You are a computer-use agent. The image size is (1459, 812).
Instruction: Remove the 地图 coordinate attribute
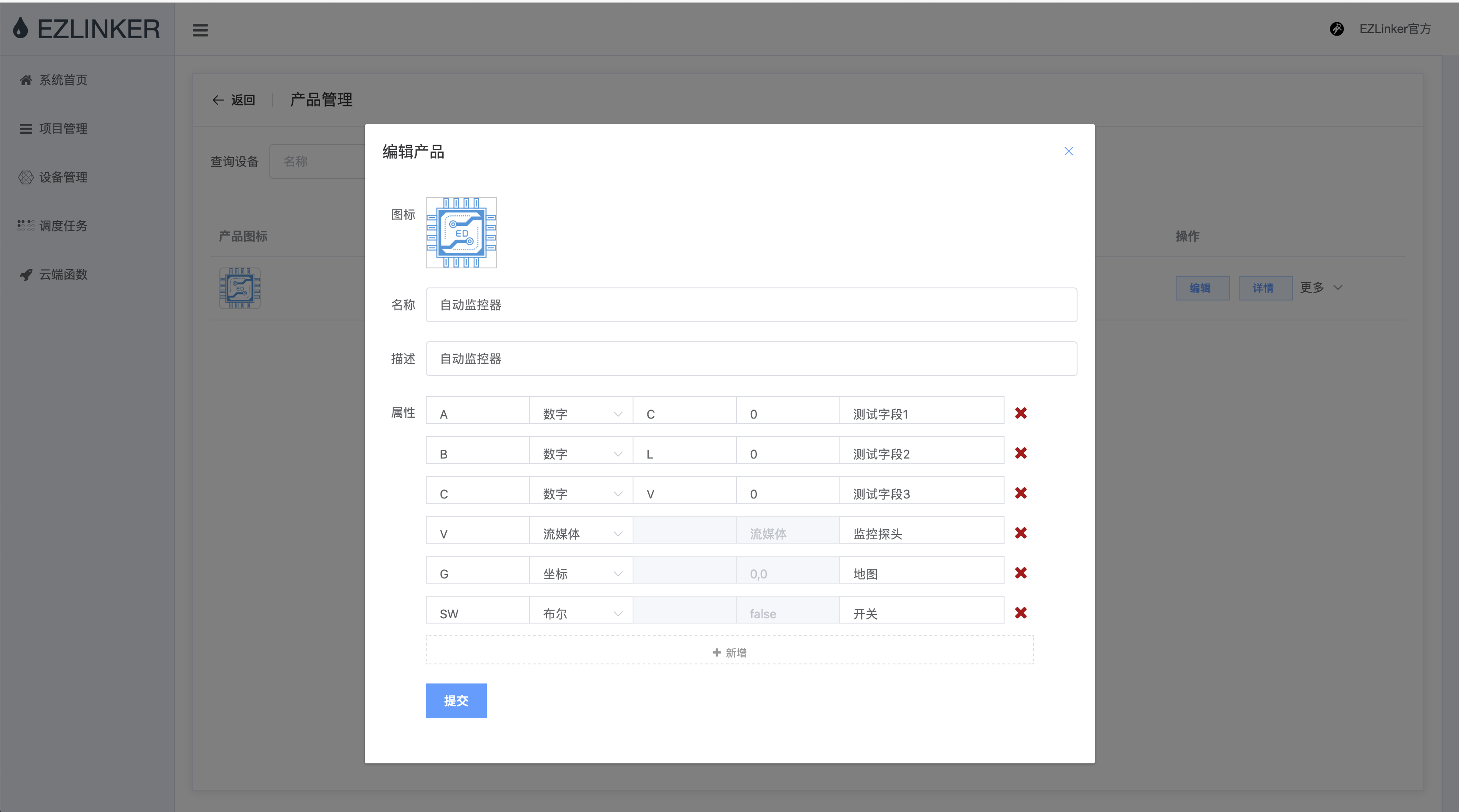tap(1021, 573)
